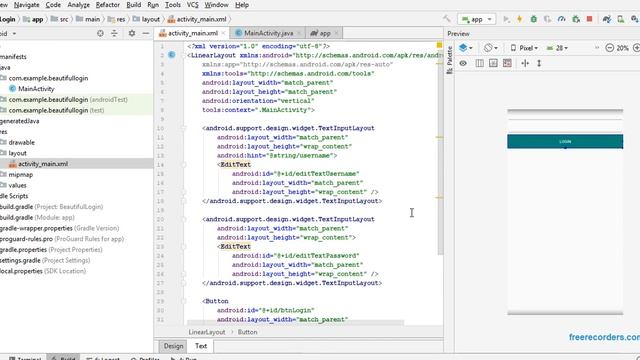Viewport: 640px width, 360px height.
Task: Open the Design Surface layers dropdown
Action: pos(466,48)
